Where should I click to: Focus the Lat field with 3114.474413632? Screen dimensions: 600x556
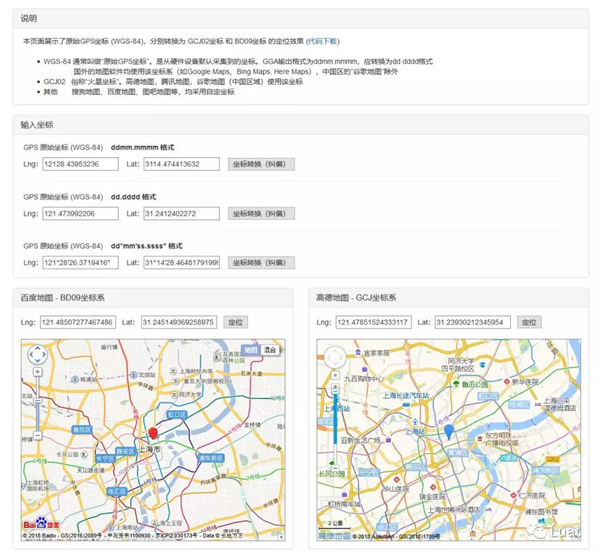pos(181,164)
